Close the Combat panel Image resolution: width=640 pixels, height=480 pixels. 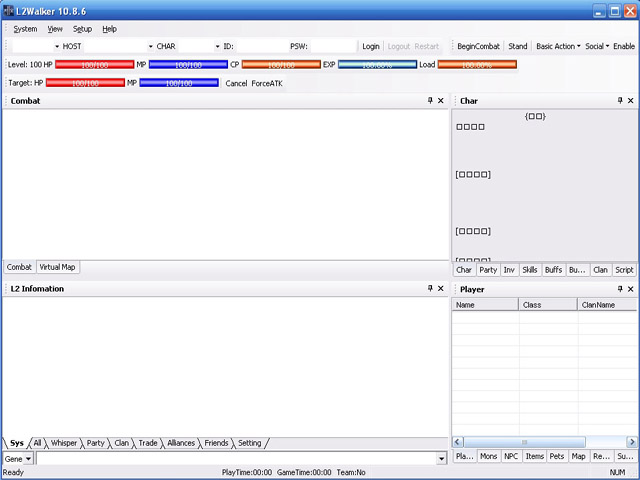tap(441, 100)
